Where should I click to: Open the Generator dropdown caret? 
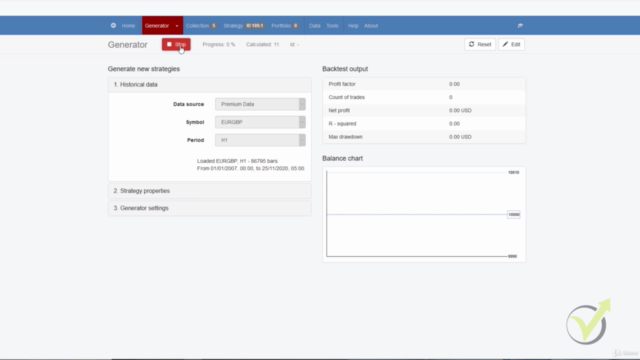pos(177,26)
